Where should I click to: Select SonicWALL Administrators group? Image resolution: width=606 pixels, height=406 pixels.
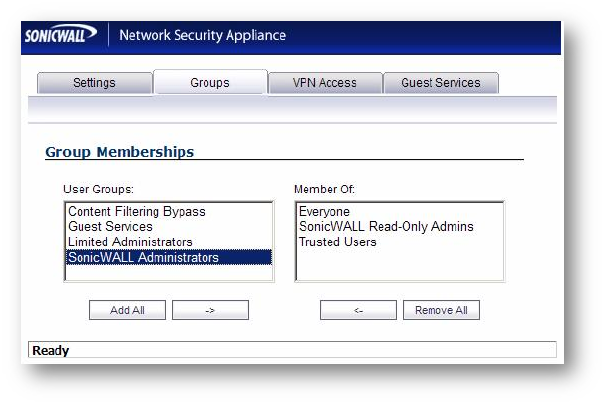[169, 257]
